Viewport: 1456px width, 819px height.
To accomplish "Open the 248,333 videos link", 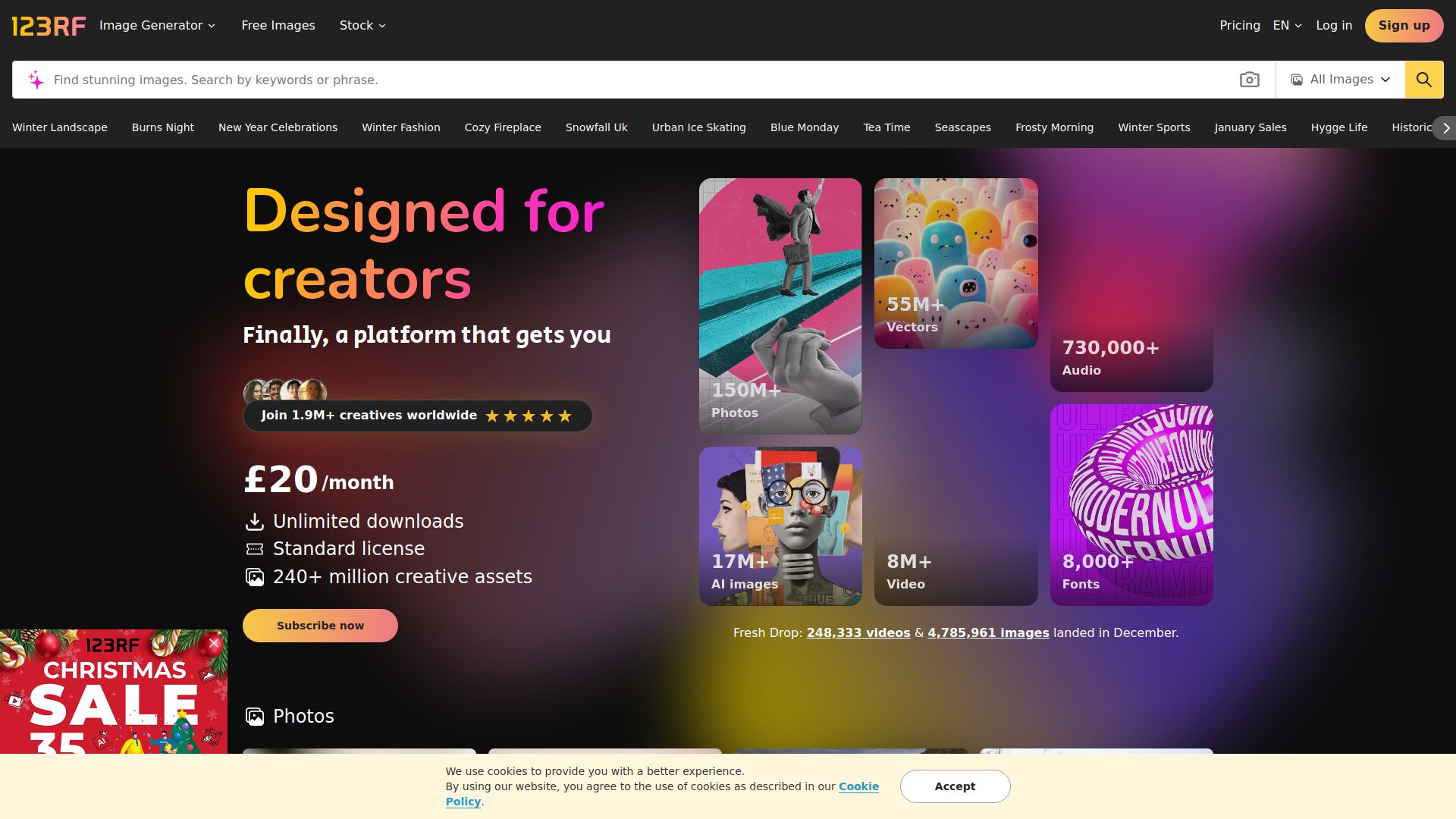I will tap(858, 632).
